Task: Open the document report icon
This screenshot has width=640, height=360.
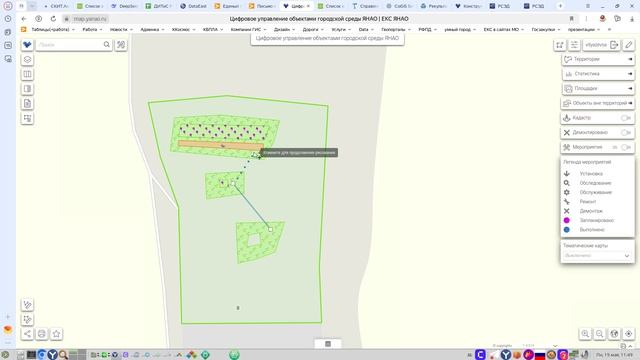Action: (27, 104)
